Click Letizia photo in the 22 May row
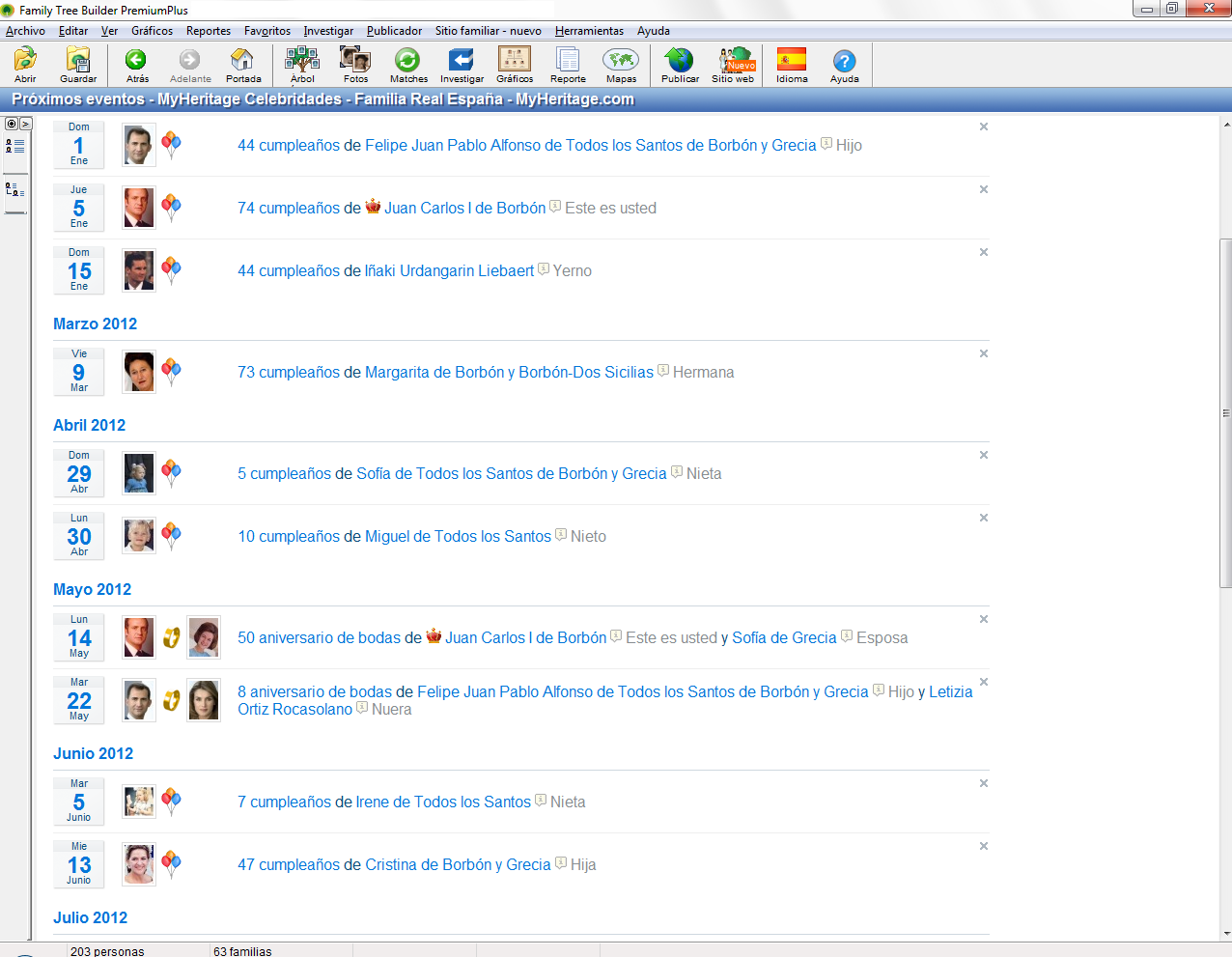The width and height of the screenshot is (1232, 957). pyautogui.click(x=204, y=700)
